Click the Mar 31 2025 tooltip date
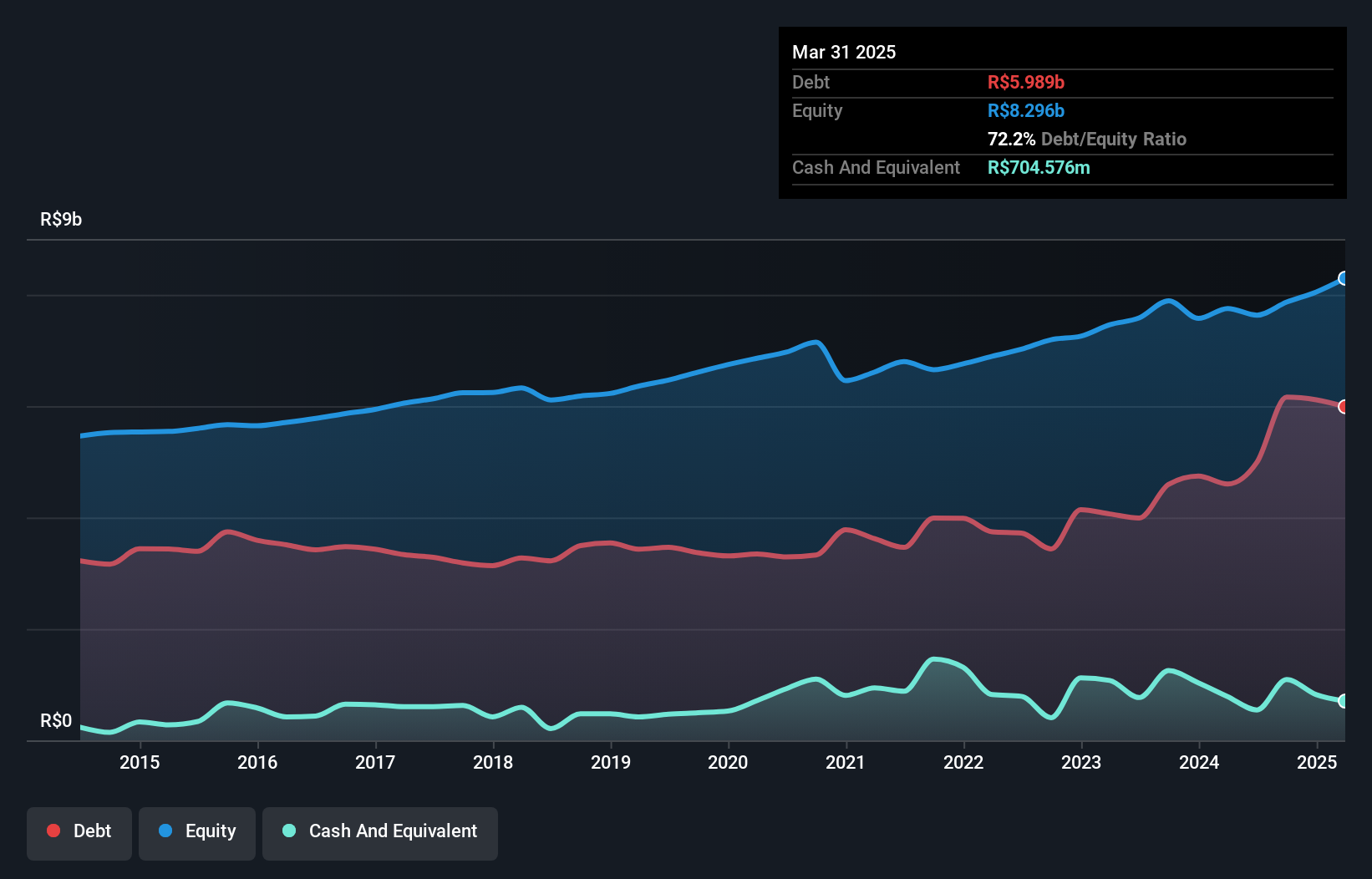This screenshot has height=879, width=1372. [844, 53]
